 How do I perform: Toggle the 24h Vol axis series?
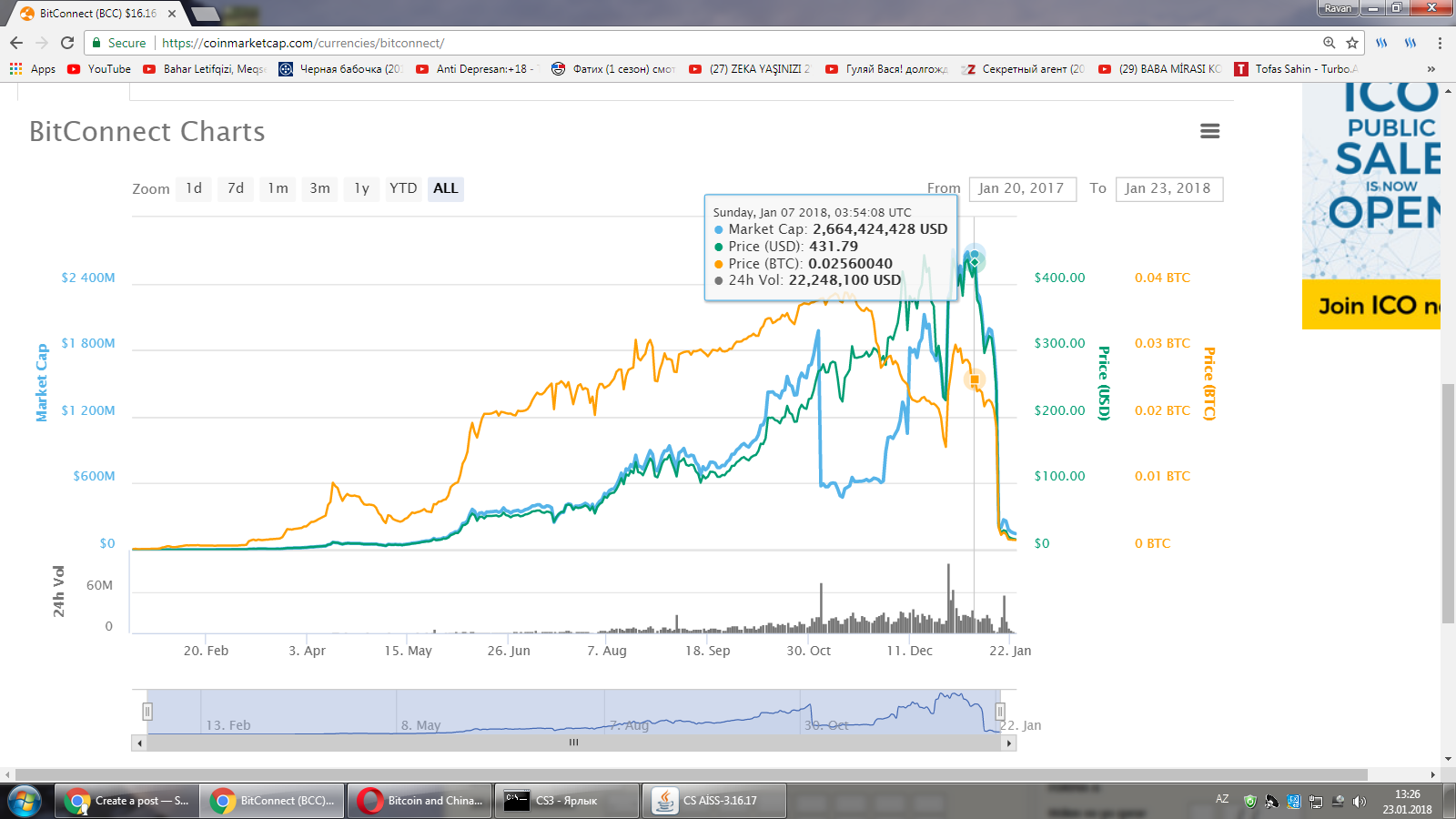58,591
